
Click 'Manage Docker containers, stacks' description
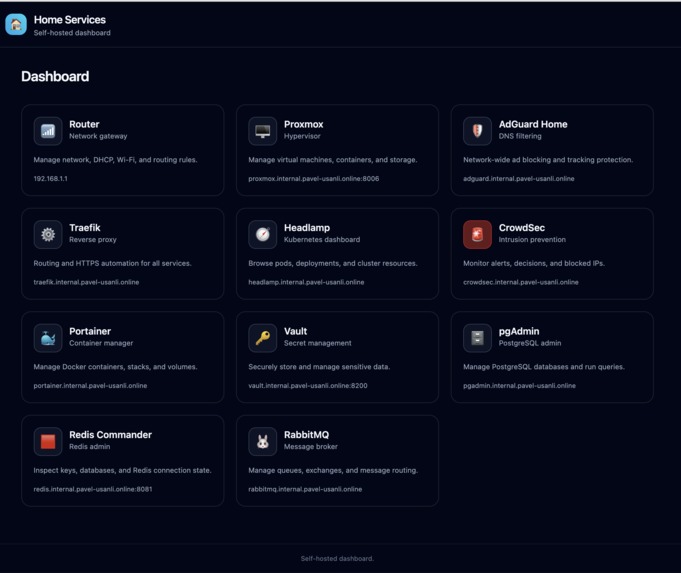pyautogui.click(x=116, y=367)
